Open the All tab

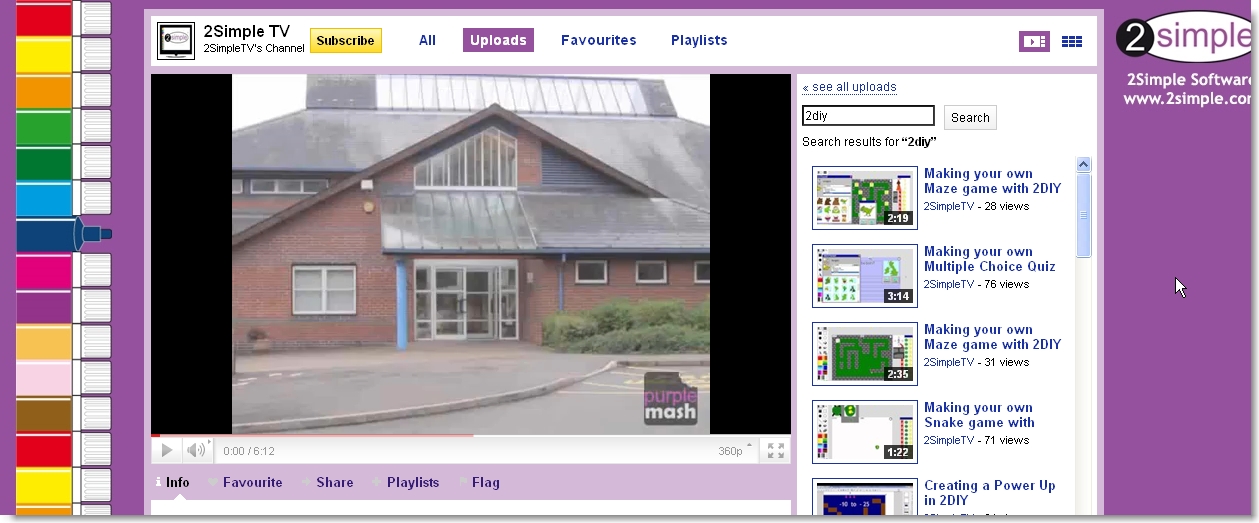click(x=428, y=41)
